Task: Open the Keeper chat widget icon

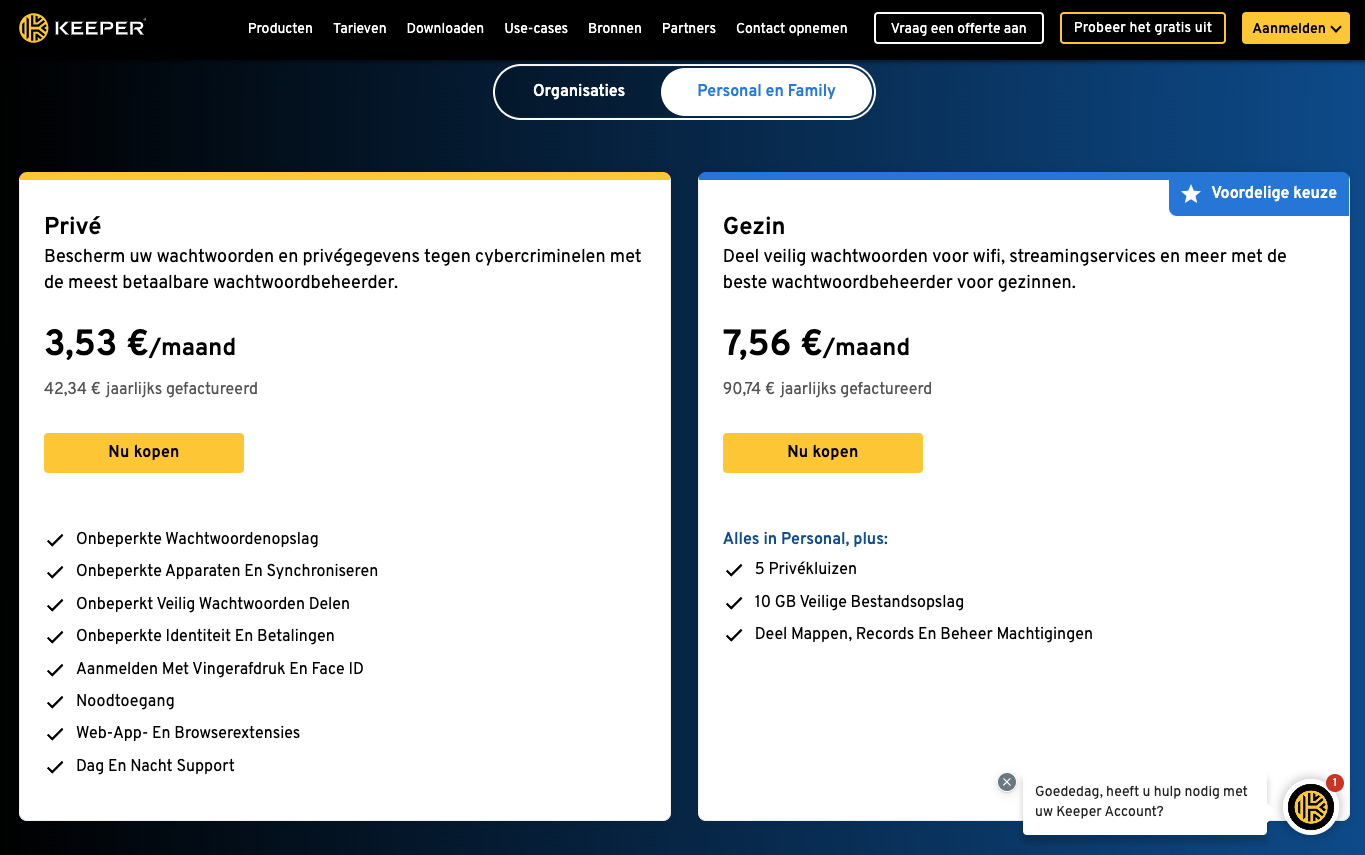Action: point(1311,806)
